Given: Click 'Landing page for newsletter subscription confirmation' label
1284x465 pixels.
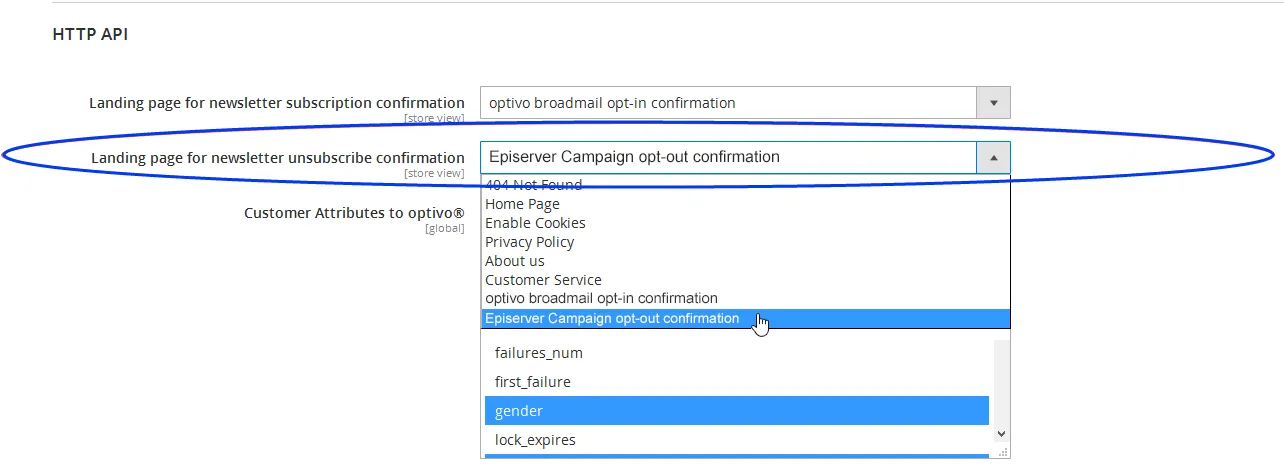Looking at the screenshot, I should [x=277, y=103].
